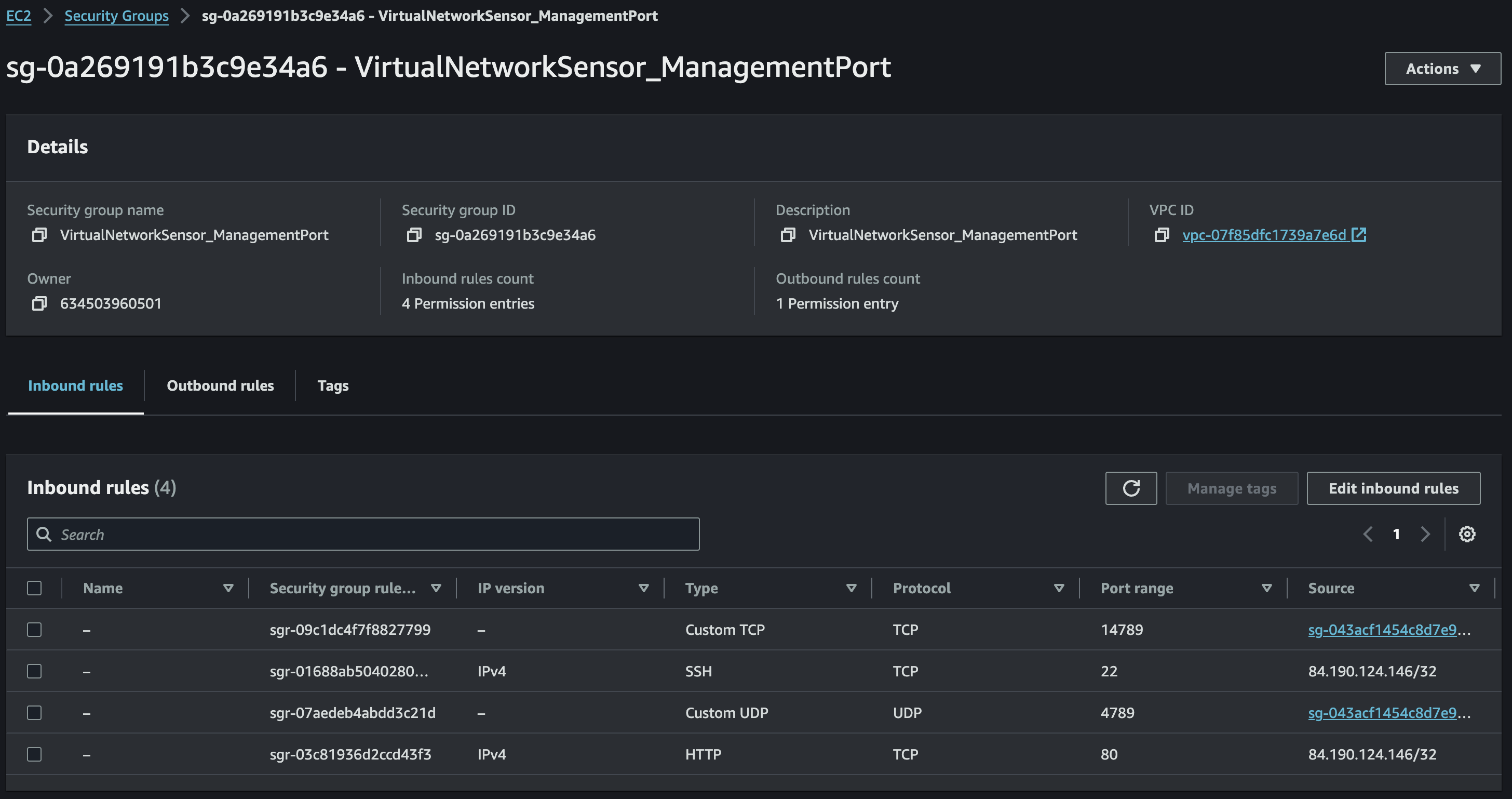Open vpc-07f85dfc1739a7e6d link
This screenshot has width=1512, height=799.
tap(1264, 235)
